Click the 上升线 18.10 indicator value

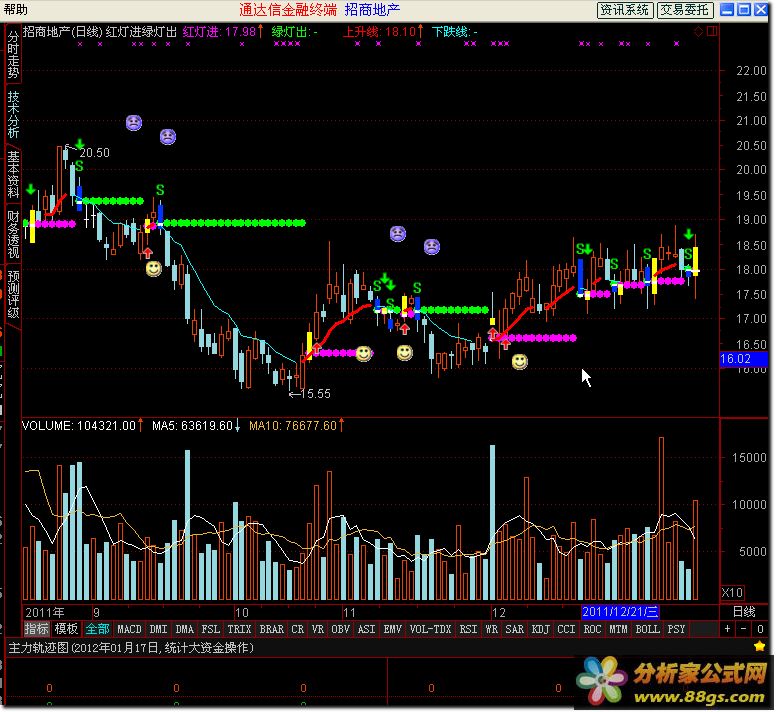click(x=384, y=32)
